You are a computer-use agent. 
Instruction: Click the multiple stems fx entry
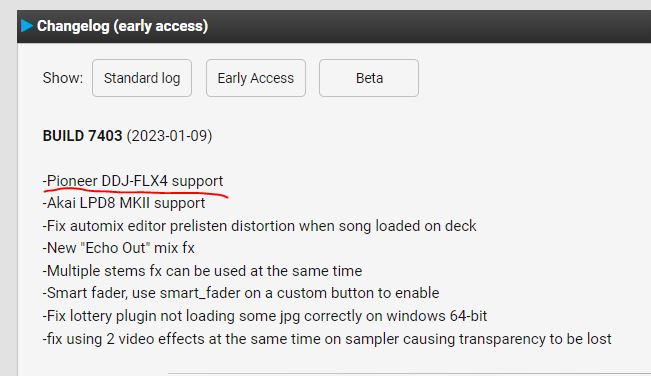(x=202, y=271)
